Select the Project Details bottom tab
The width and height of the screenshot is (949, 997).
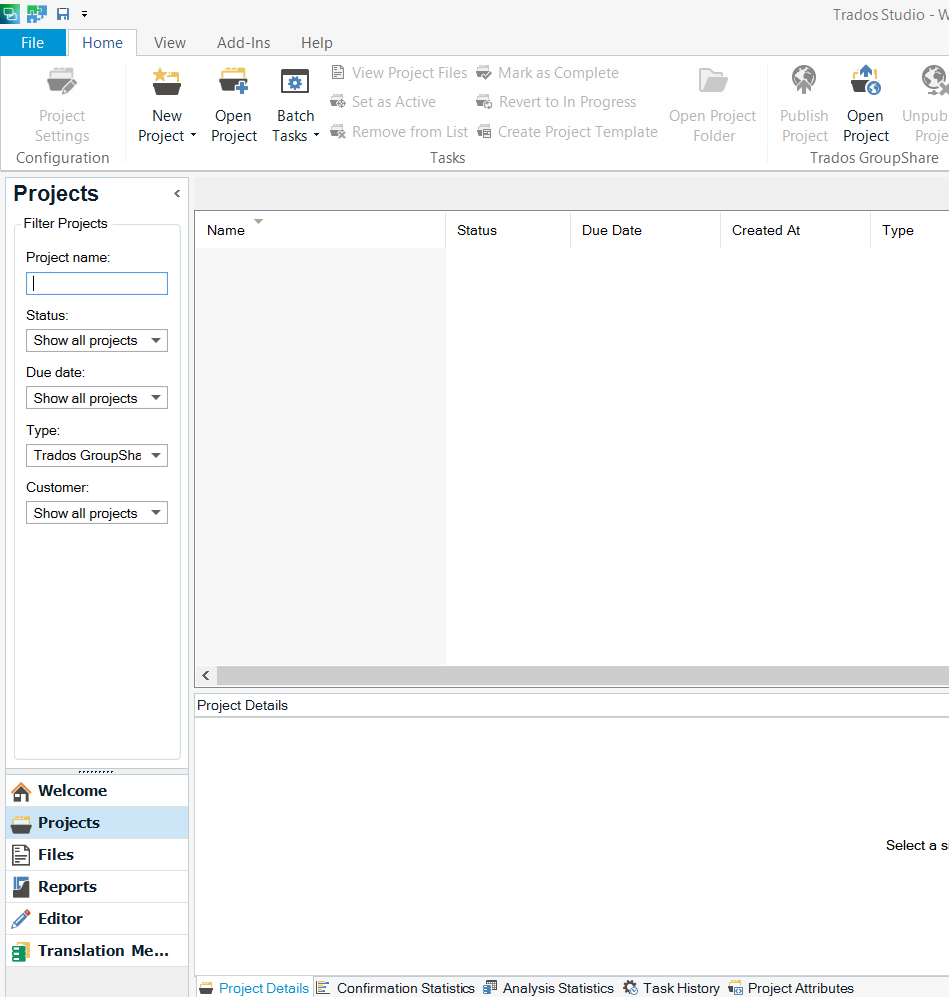click(x=254, y=987)
